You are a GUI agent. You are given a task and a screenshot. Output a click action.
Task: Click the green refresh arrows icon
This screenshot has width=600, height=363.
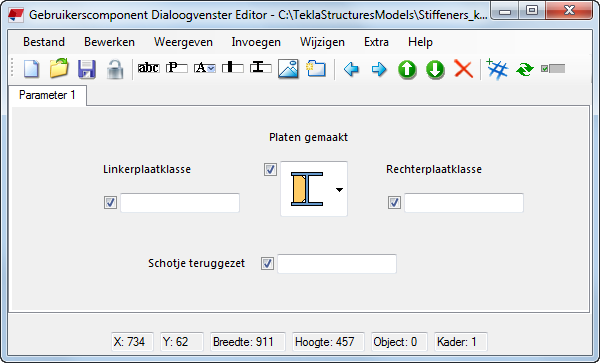pos(525,69)
